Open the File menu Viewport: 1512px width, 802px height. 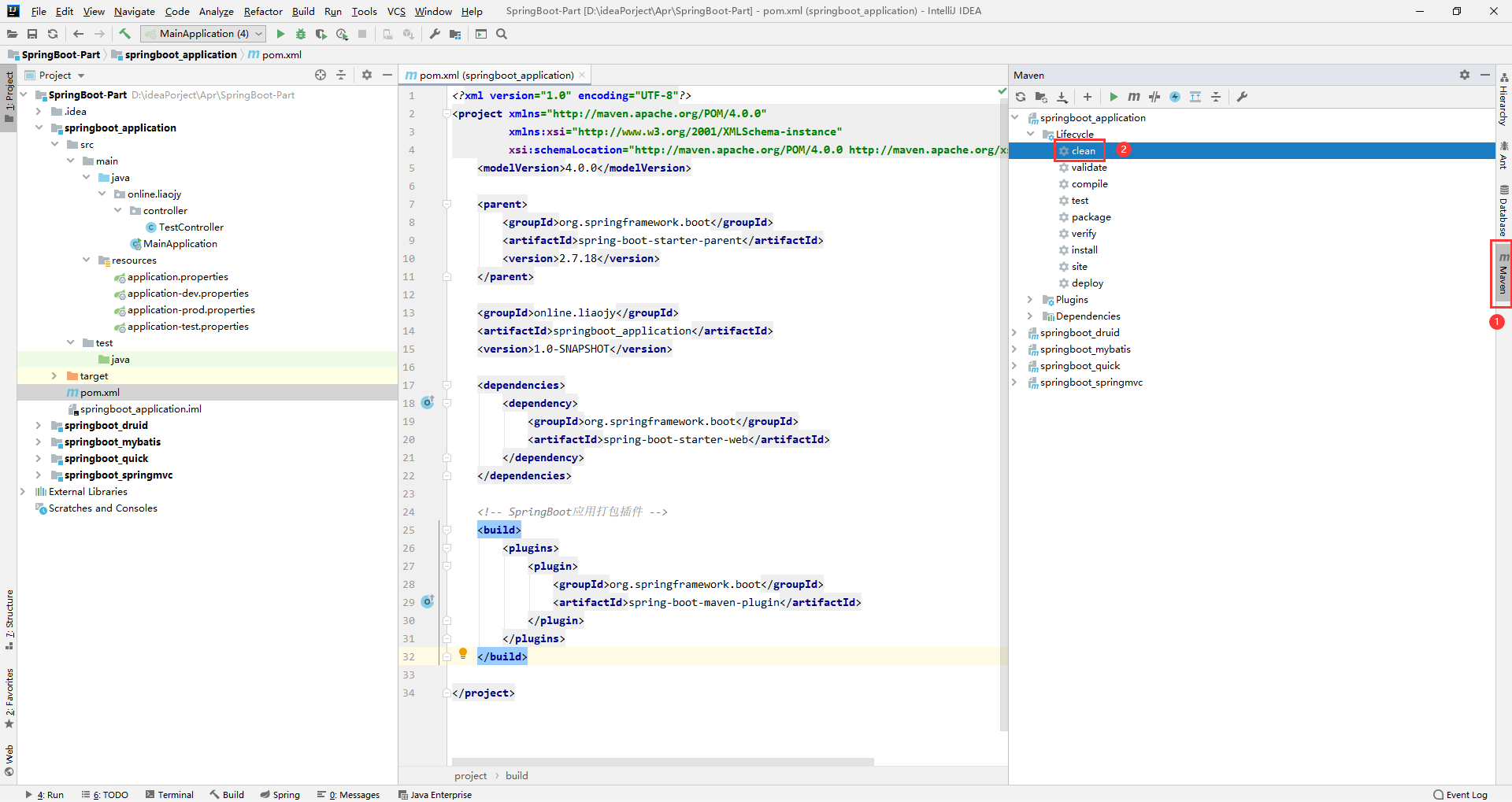39,11
